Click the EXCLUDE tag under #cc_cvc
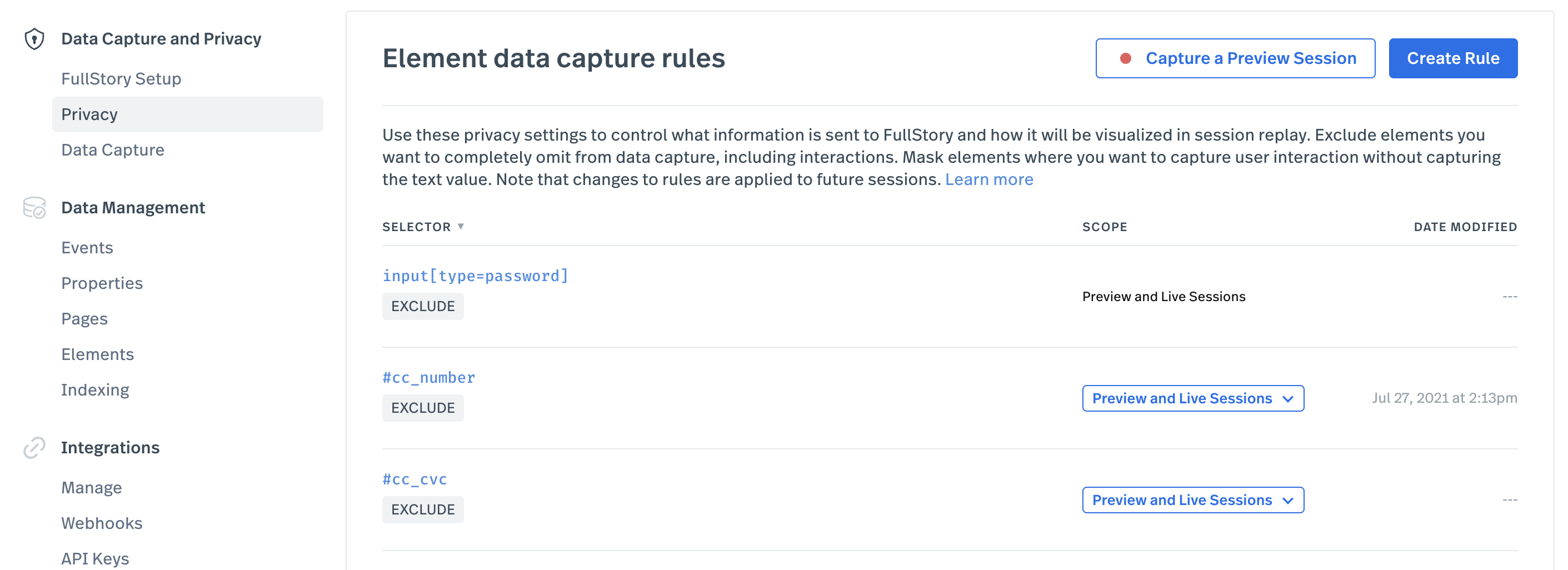 pos(422,510)
